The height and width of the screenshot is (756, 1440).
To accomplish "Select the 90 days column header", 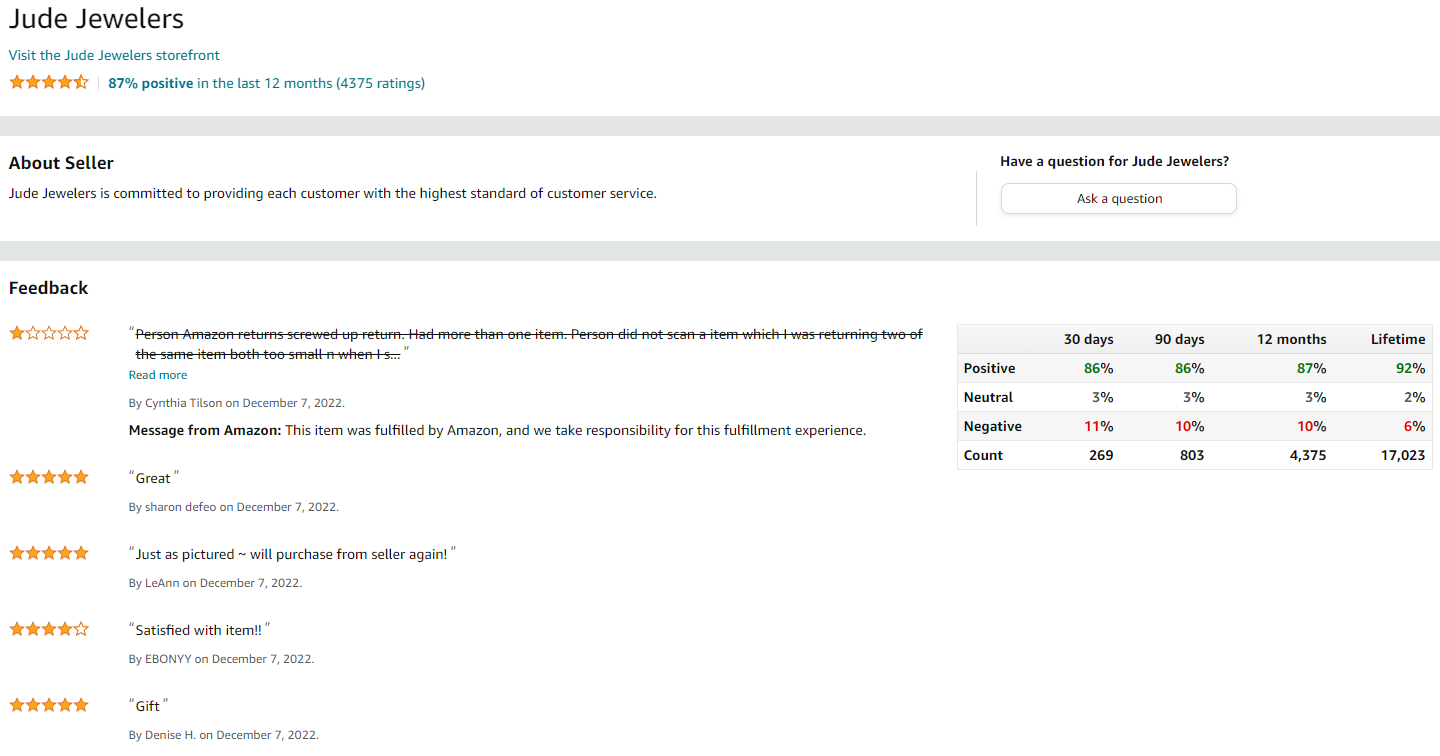I will pos(1179,339).
